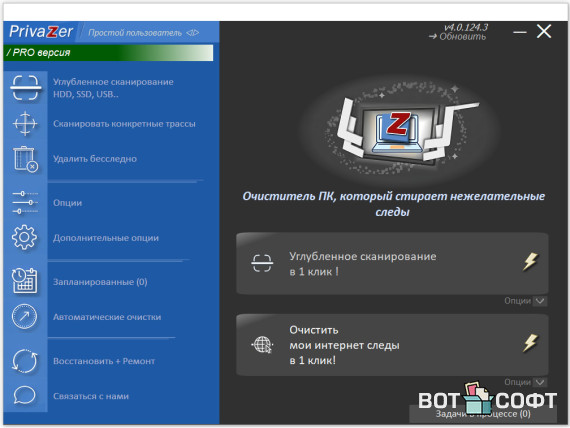Viewport: 570px width, 428px height.
Task: Click the globe icon in the internet traces card
Action: [x=262, y=345]
